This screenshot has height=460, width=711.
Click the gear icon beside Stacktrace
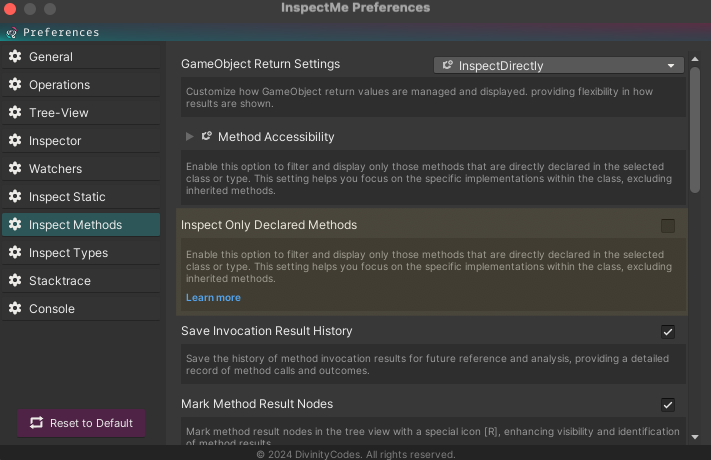coord(15,280)
